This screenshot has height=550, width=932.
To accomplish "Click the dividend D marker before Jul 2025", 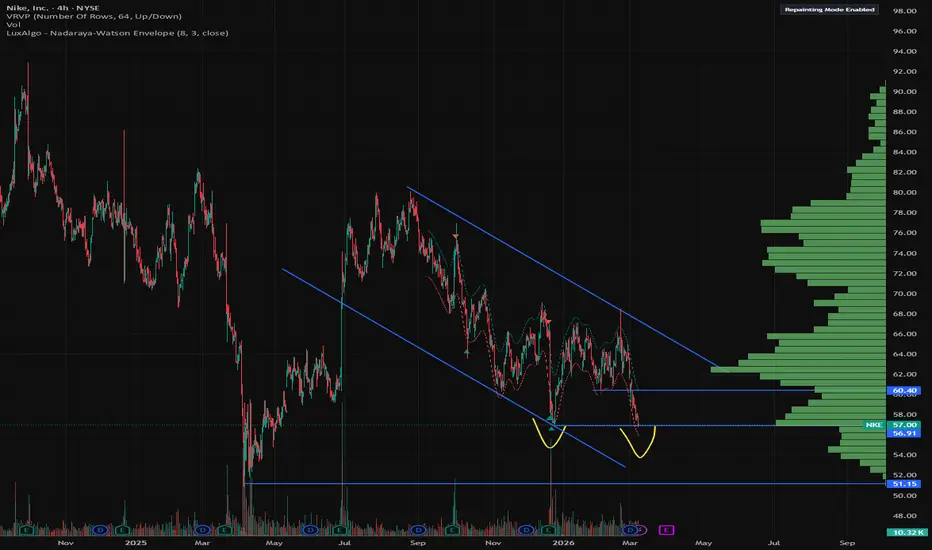I will [x=310, y=530].
